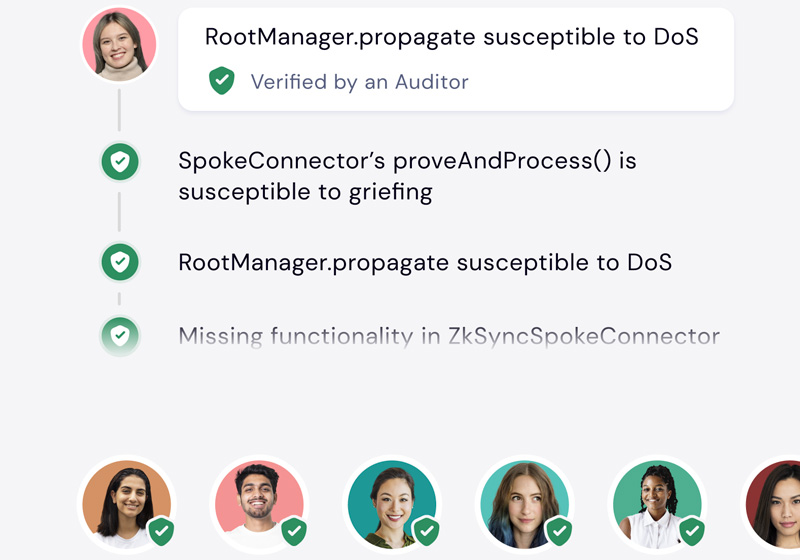This screenshot has height=560, width=800.
Task: Click the faded shield icon by ZkSyncSpokeConnector
Action: tap(120, 335)
